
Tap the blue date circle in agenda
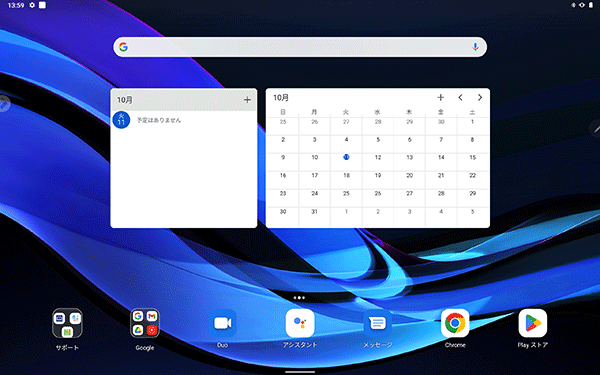[x=121, y=120]
